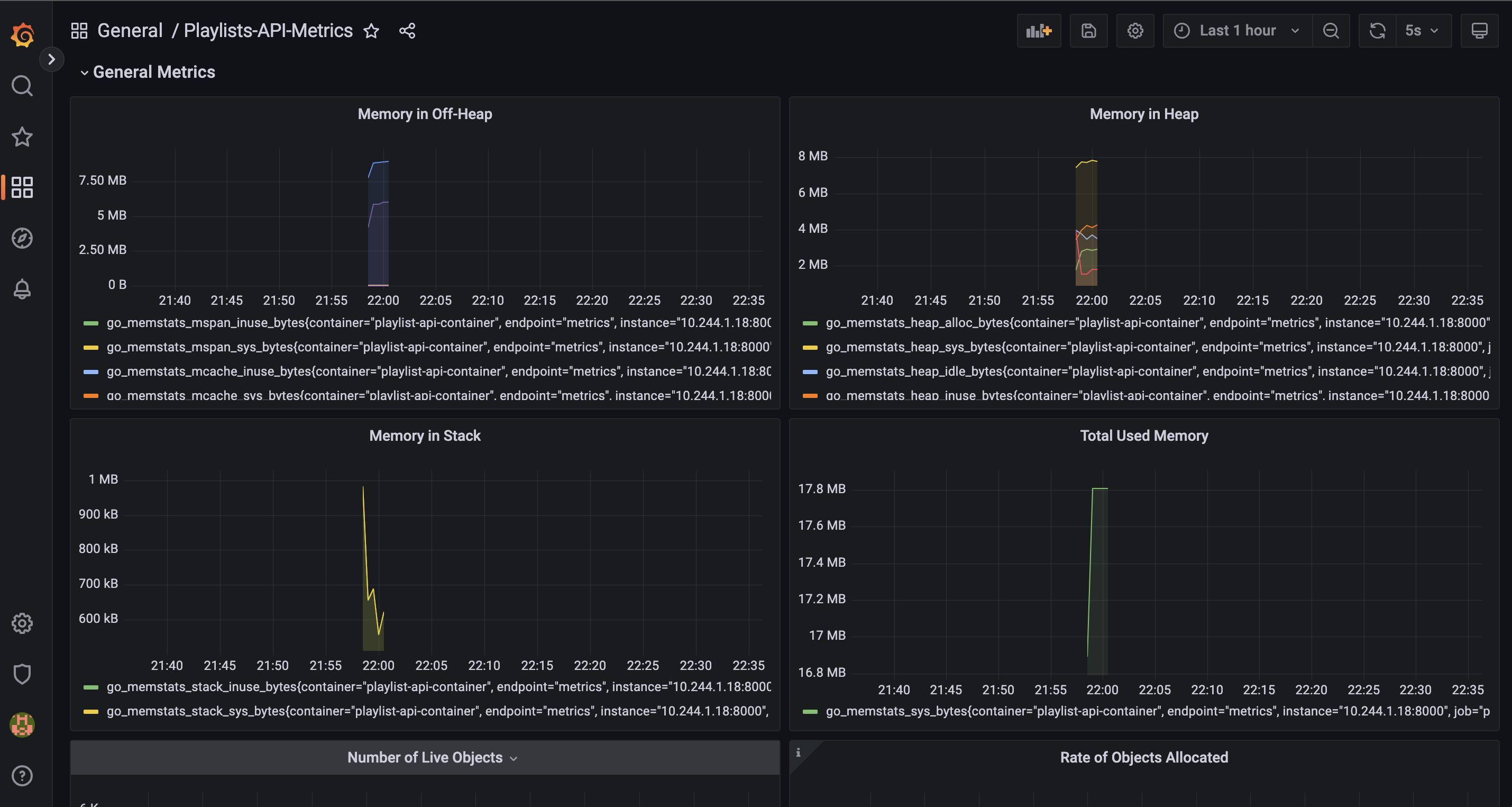Click the Memory in Heap panel title
The width and height of the screenshot is (1512, 807).
(x=1143, y=114)
